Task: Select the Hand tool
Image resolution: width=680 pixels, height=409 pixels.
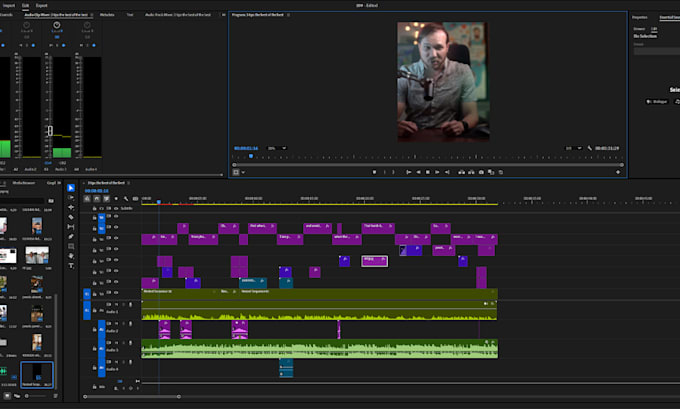Action: click(71, 256)
